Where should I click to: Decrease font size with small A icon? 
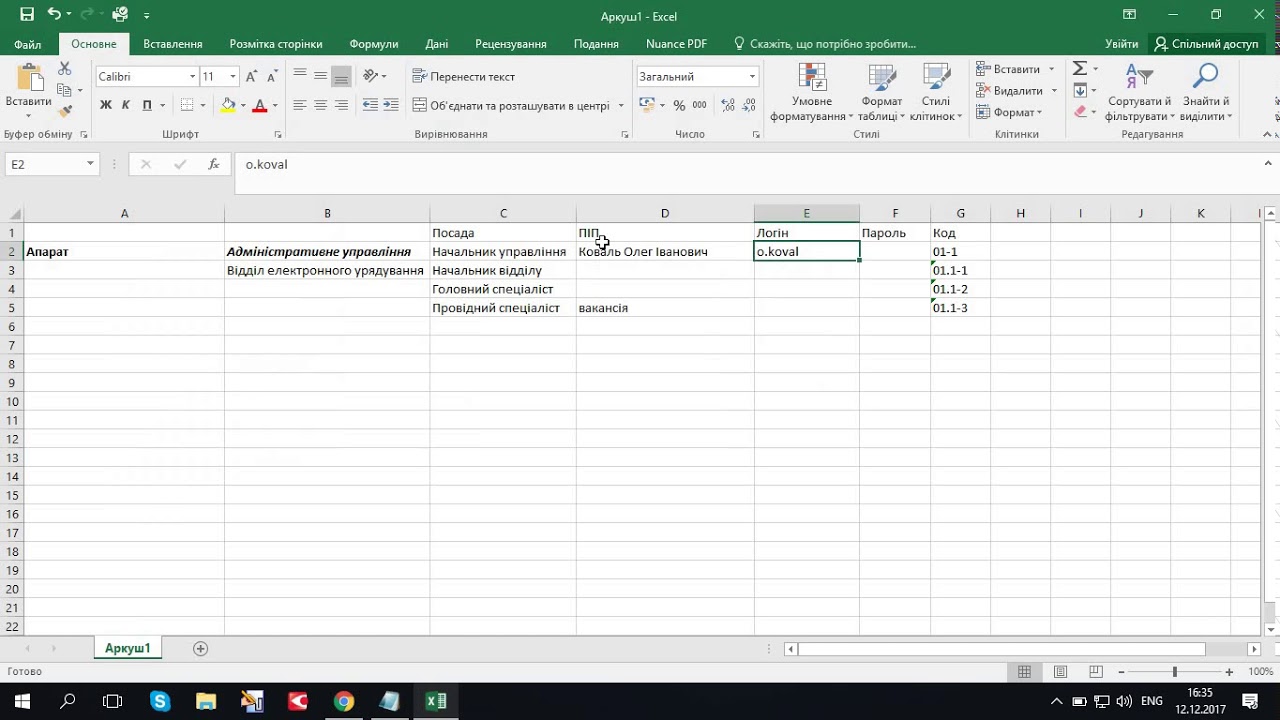(x=272, y=76)
